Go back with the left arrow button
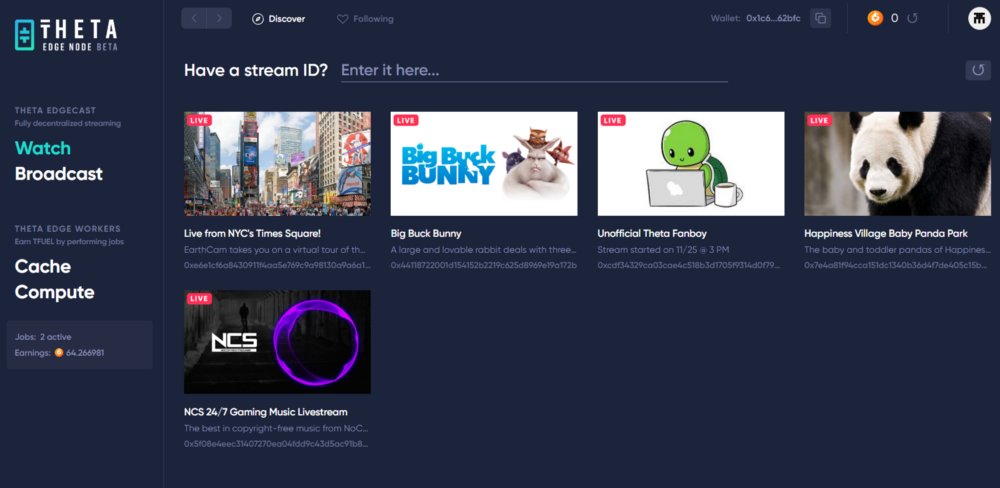 194,18
